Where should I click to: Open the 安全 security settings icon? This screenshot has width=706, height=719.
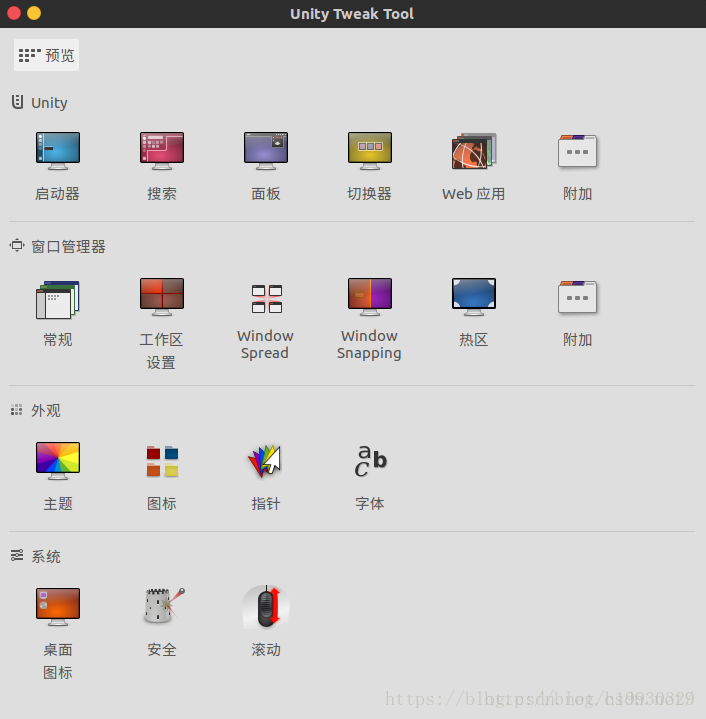coord(162,605)
